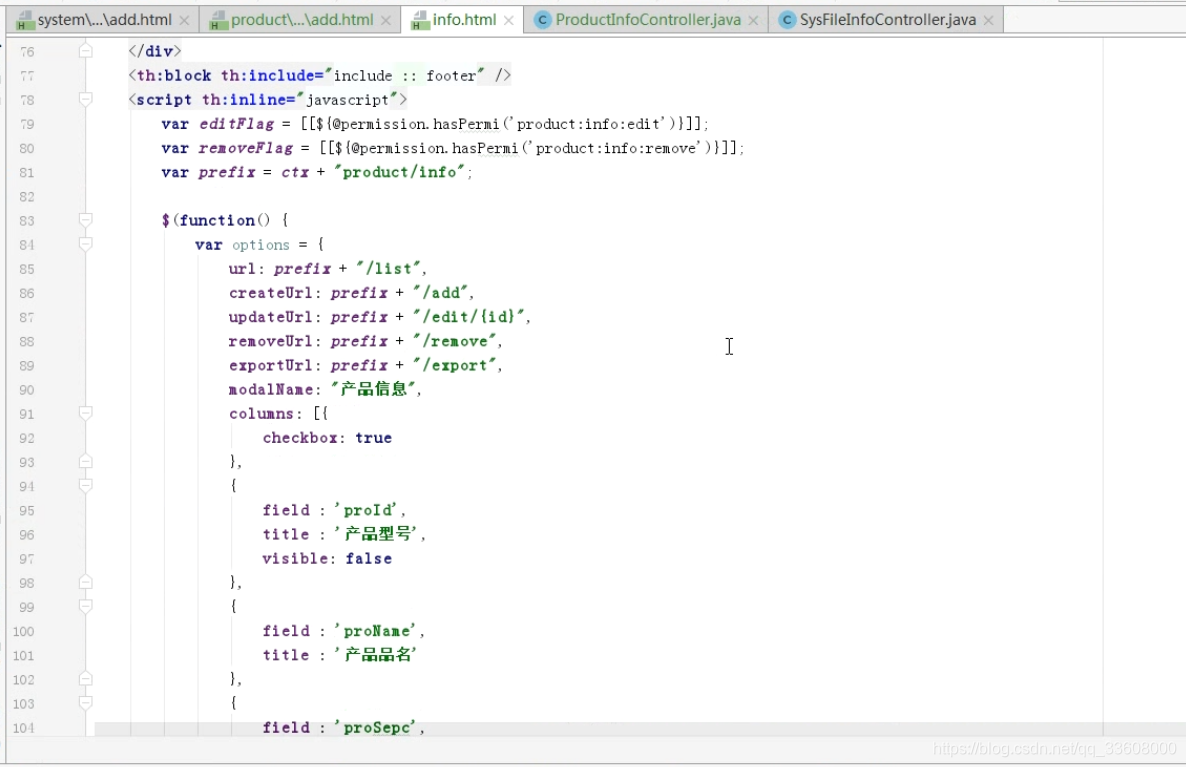Collapse the object fold at line 103
The height and width of the screenshot is (767, 1186).
(x=85, y=703)
